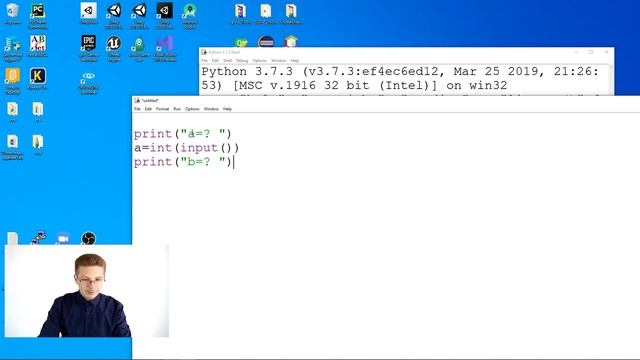Open Options menu in Python Shell window

260,60
